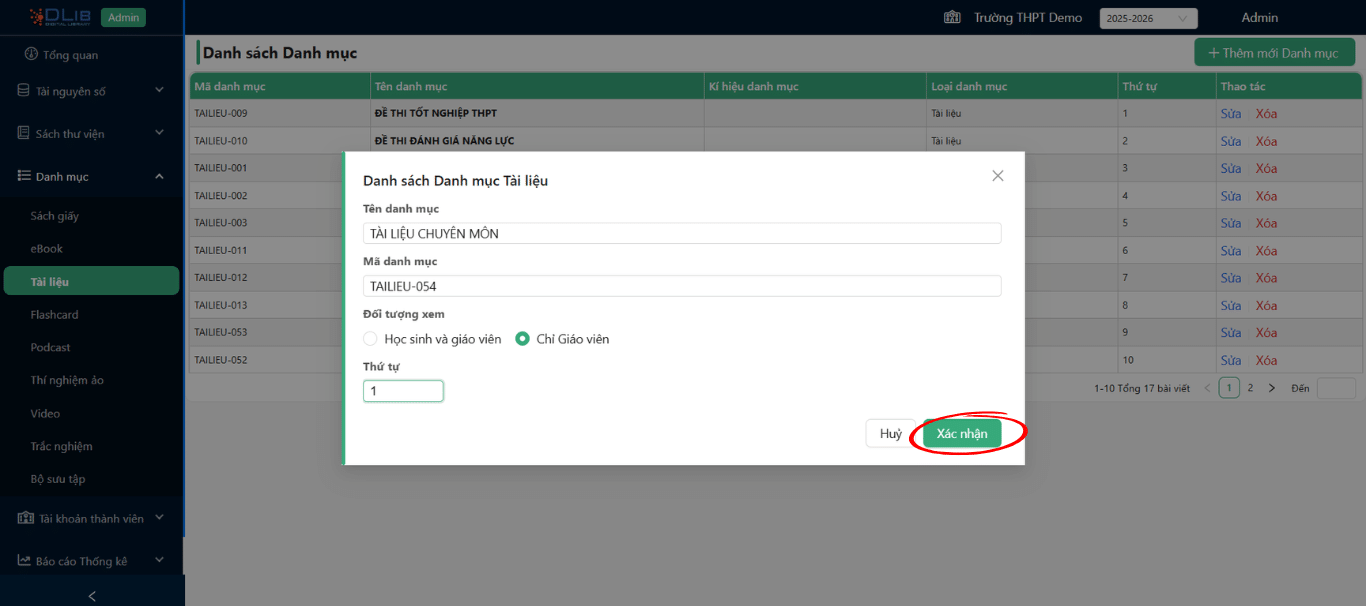Screen dimensions: 1366x606
Task: Go to the eBook category item
Action: [x=46, y=249]
